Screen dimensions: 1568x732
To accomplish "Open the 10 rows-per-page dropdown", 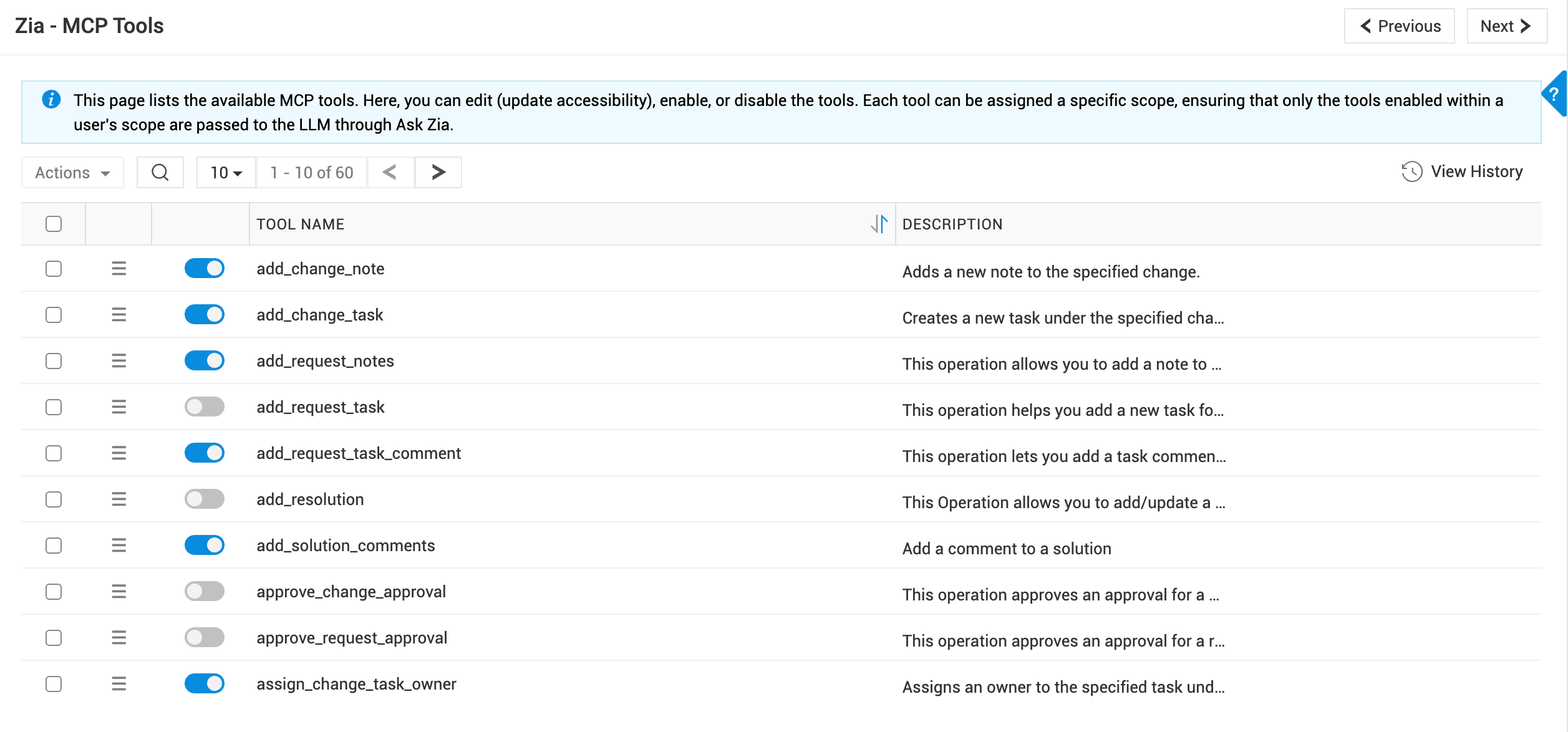I will coord(226,172).
